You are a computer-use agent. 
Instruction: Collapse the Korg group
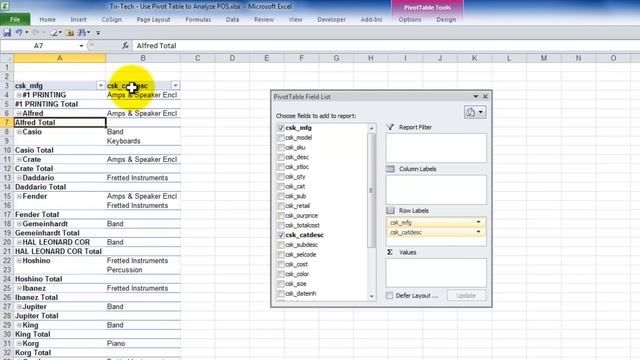tap(19, 344)
